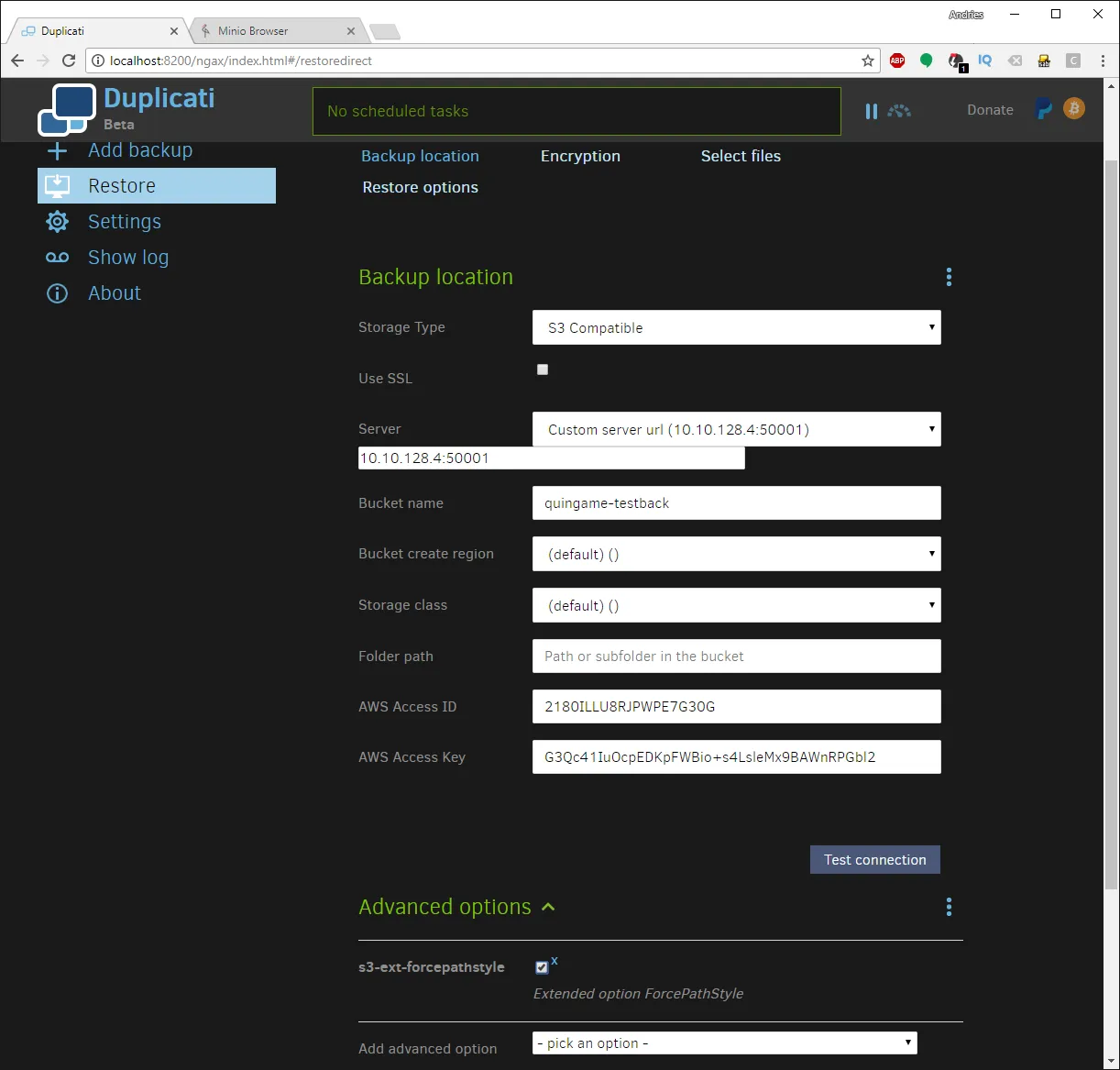1120x1070 pixels.
Task: Open the Storage Type dropdown
Action: coord(737,327)
